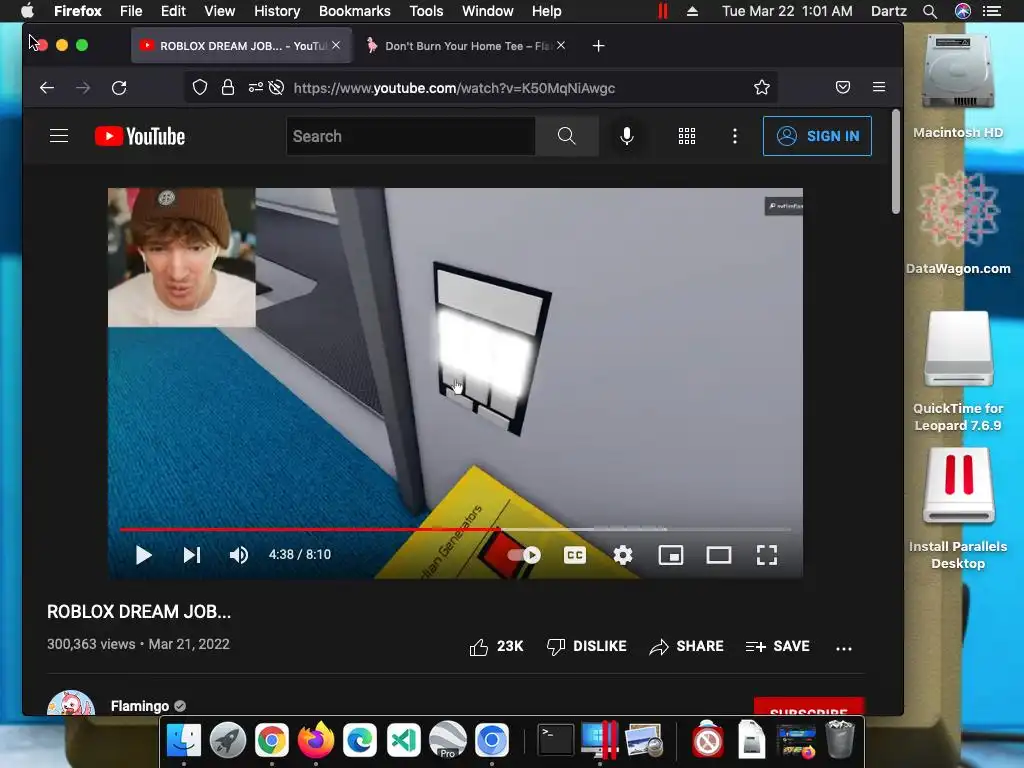
Task: Open the Flamingo channel name
Action: [140, 706]
